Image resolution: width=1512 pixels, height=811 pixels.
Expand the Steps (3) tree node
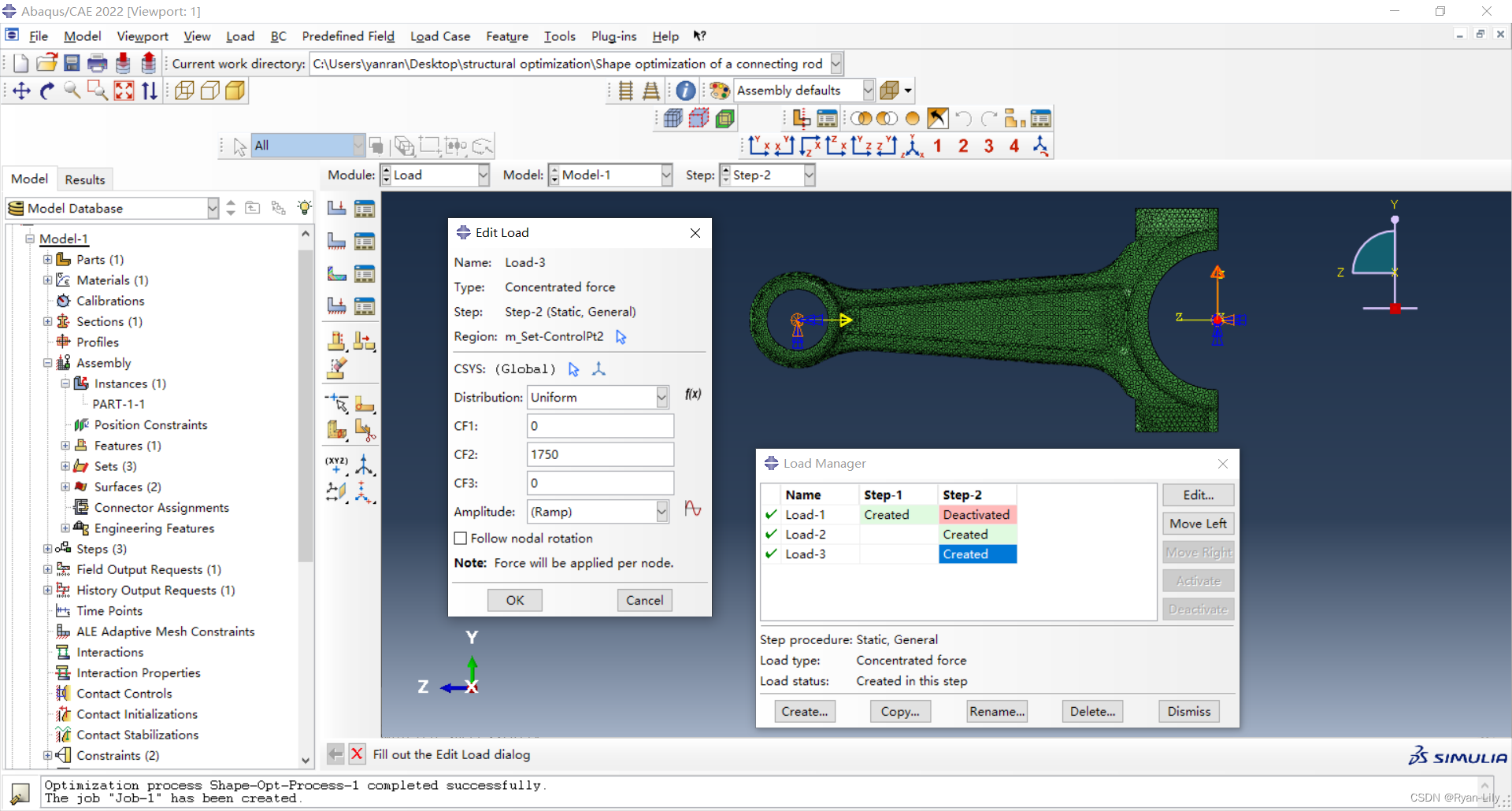47,549
